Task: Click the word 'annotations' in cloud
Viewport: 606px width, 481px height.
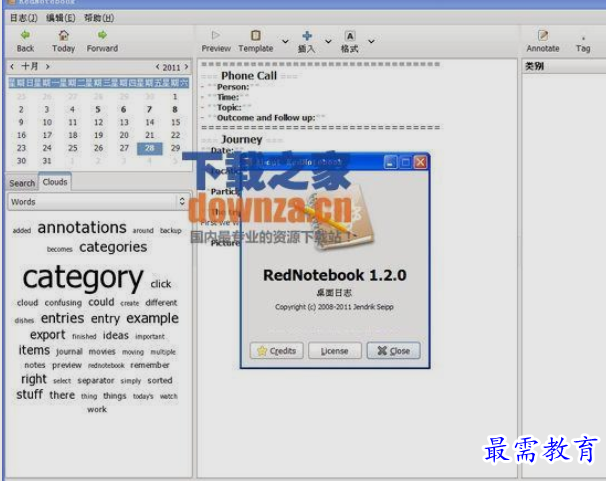Action: pyautogui.click(x=82, y=228)
